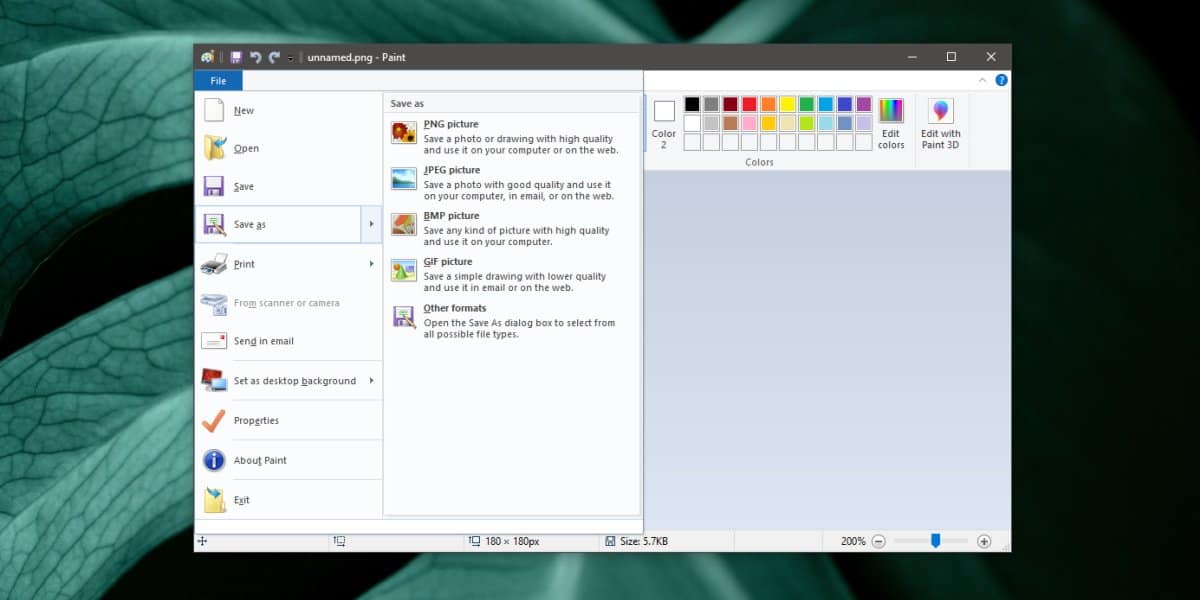Click the Save icon in Quick Access Toolbar
The width and height of the screenshot is (1200, 600).
click(236, 58)
